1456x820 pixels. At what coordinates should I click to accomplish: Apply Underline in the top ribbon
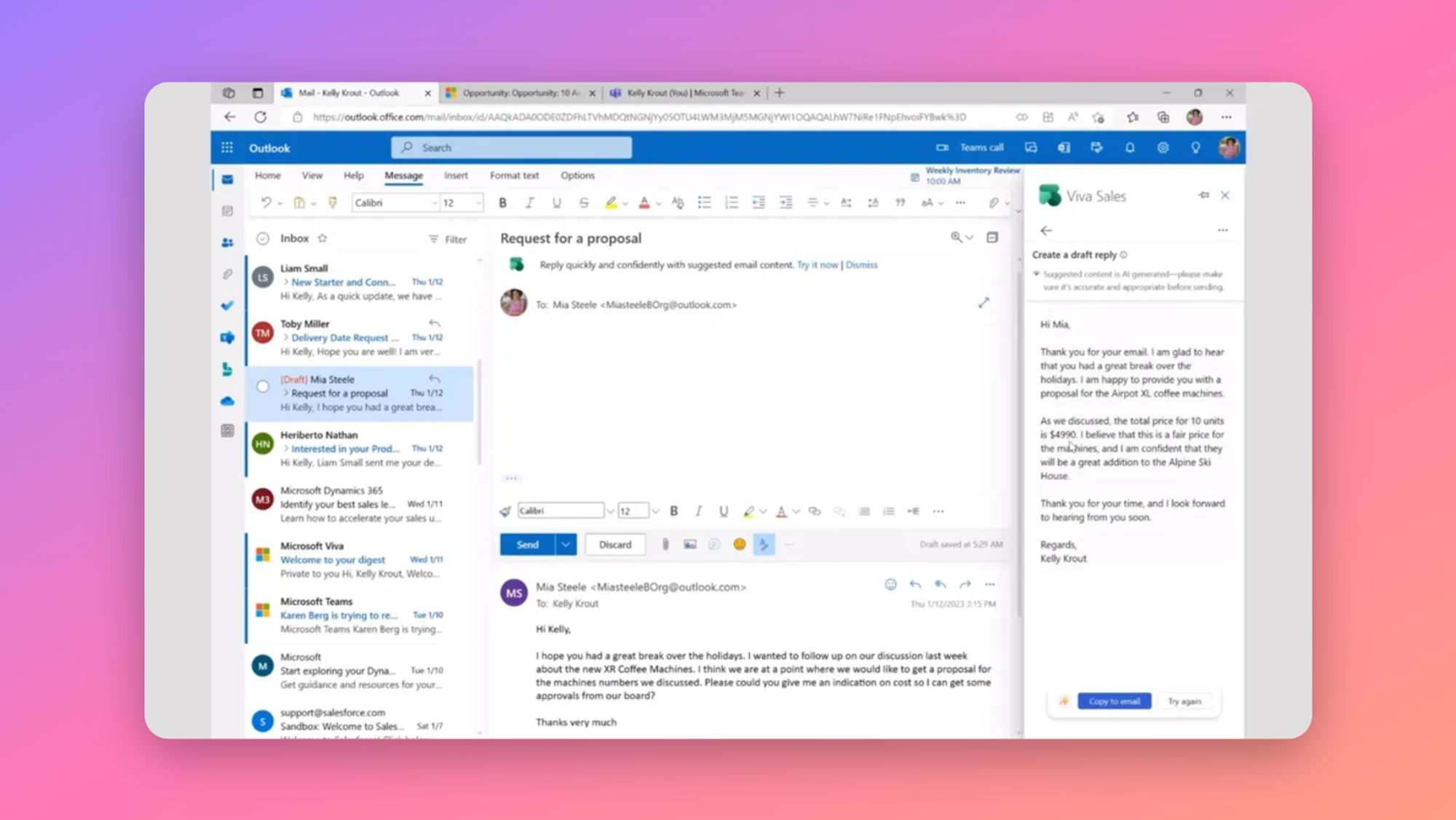pos(557,203)
